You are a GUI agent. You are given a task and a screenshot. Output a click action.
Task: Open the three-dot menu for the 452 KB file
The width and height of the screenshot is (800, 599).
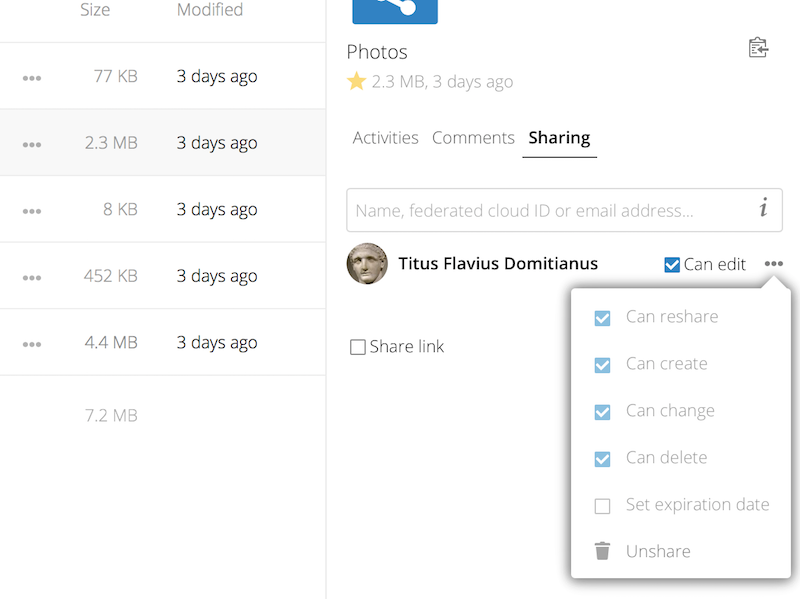[x=31, y=275]
